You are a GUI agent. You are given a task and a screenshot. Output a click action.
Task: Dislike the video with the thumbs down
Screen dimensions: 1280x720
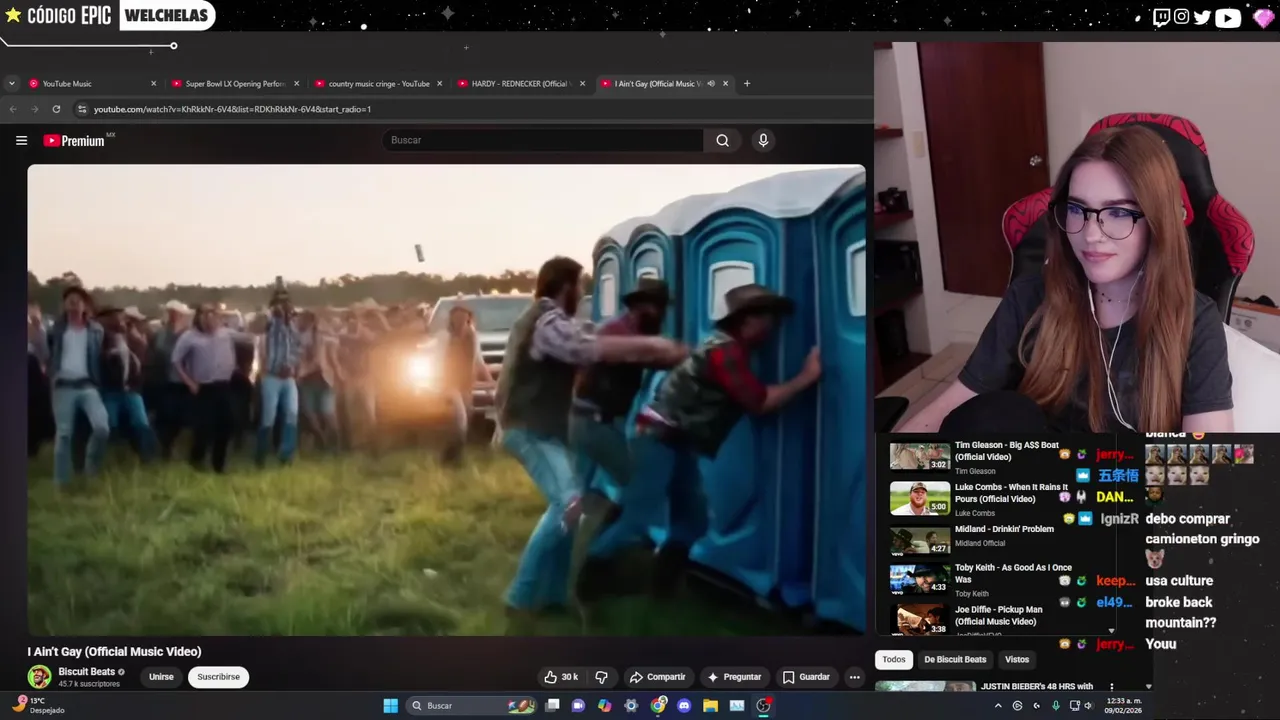click(x=601, y=677)
